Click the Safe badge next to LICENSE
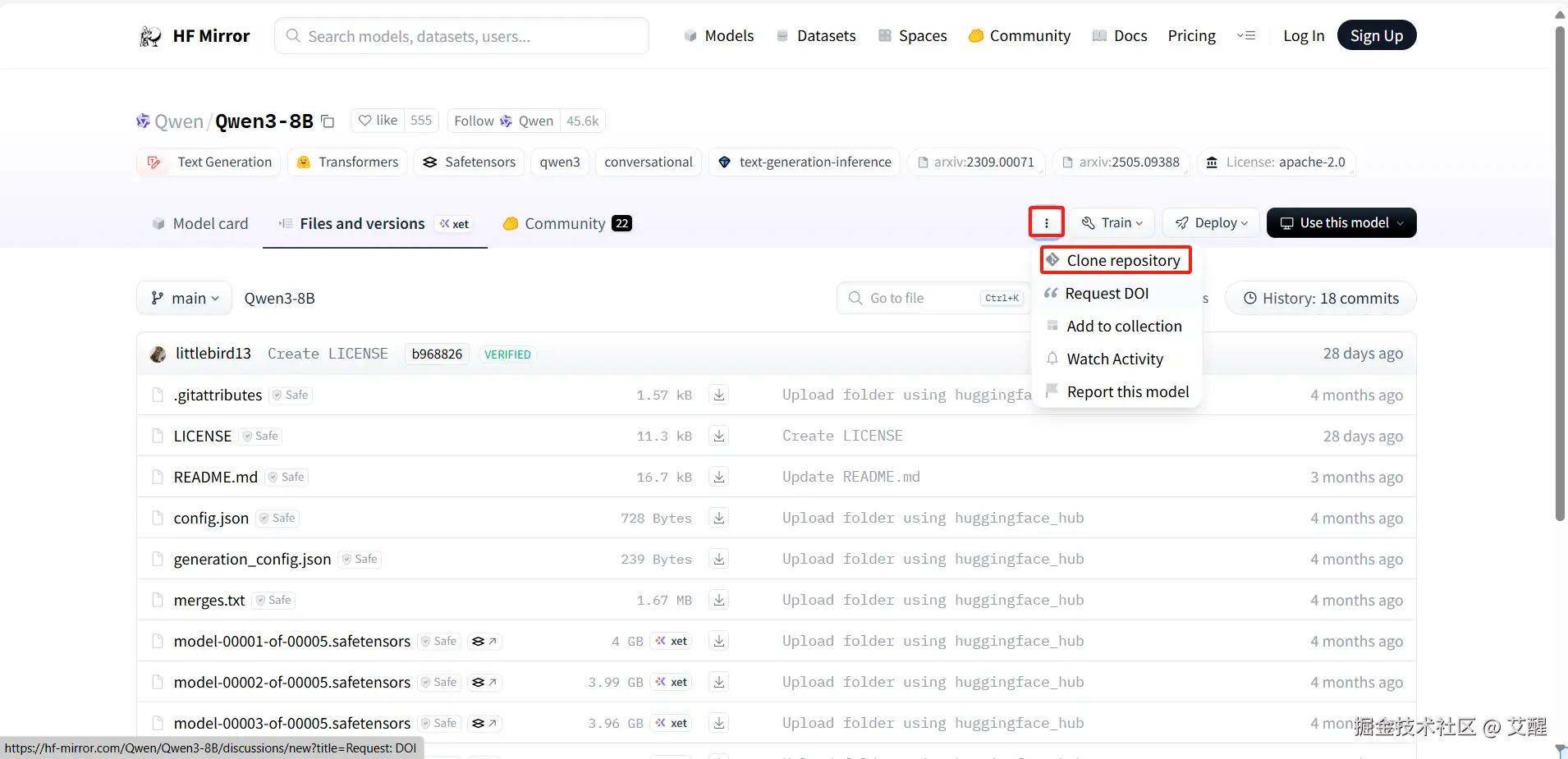The width and height of the screenshot is (1568, 759). [260, 436]
